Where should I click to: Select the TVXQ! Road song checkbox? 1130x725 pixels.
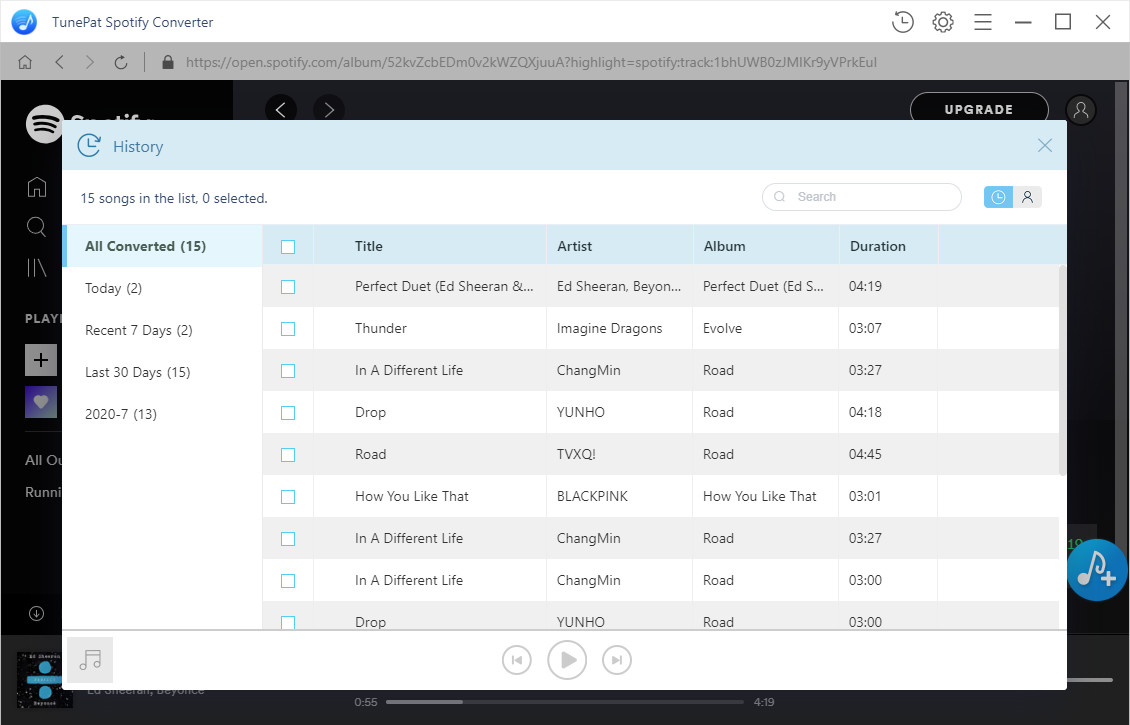tap(288, 455)
